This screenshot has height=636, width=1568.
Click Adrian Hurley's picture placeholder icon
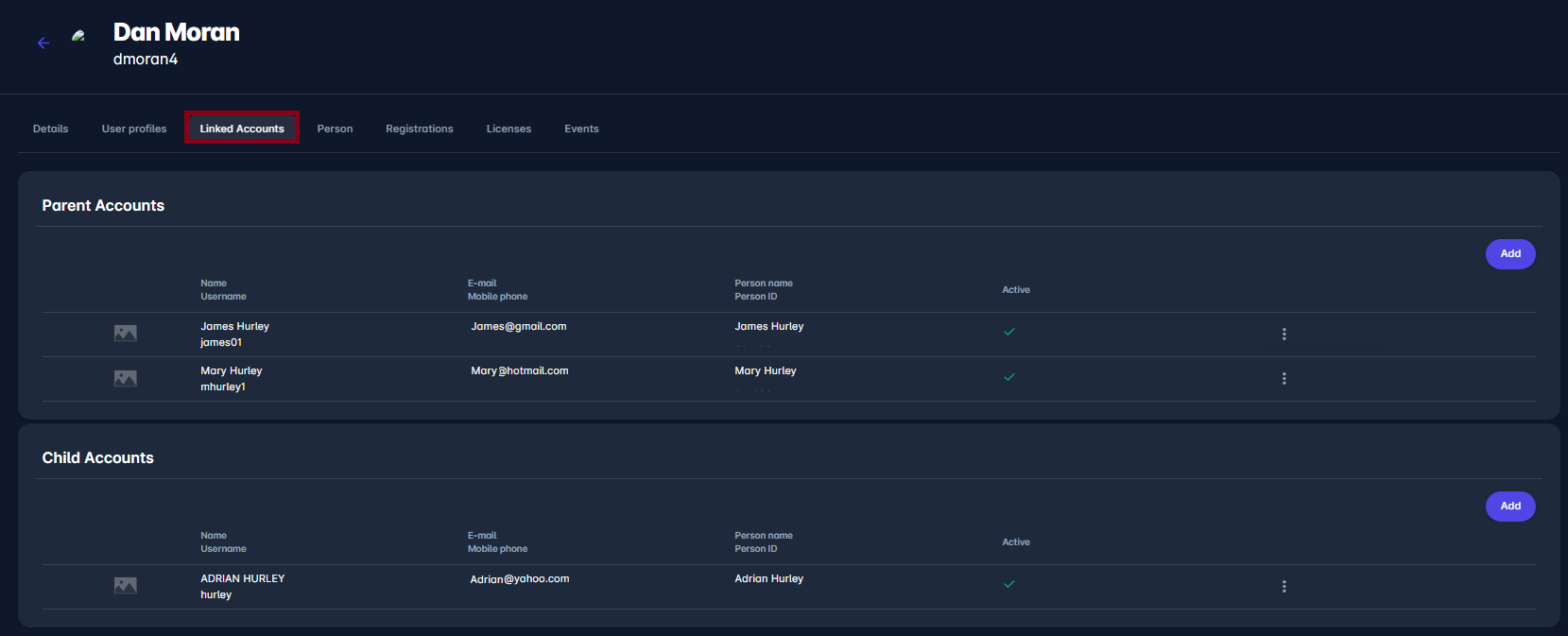coord(126,586)
